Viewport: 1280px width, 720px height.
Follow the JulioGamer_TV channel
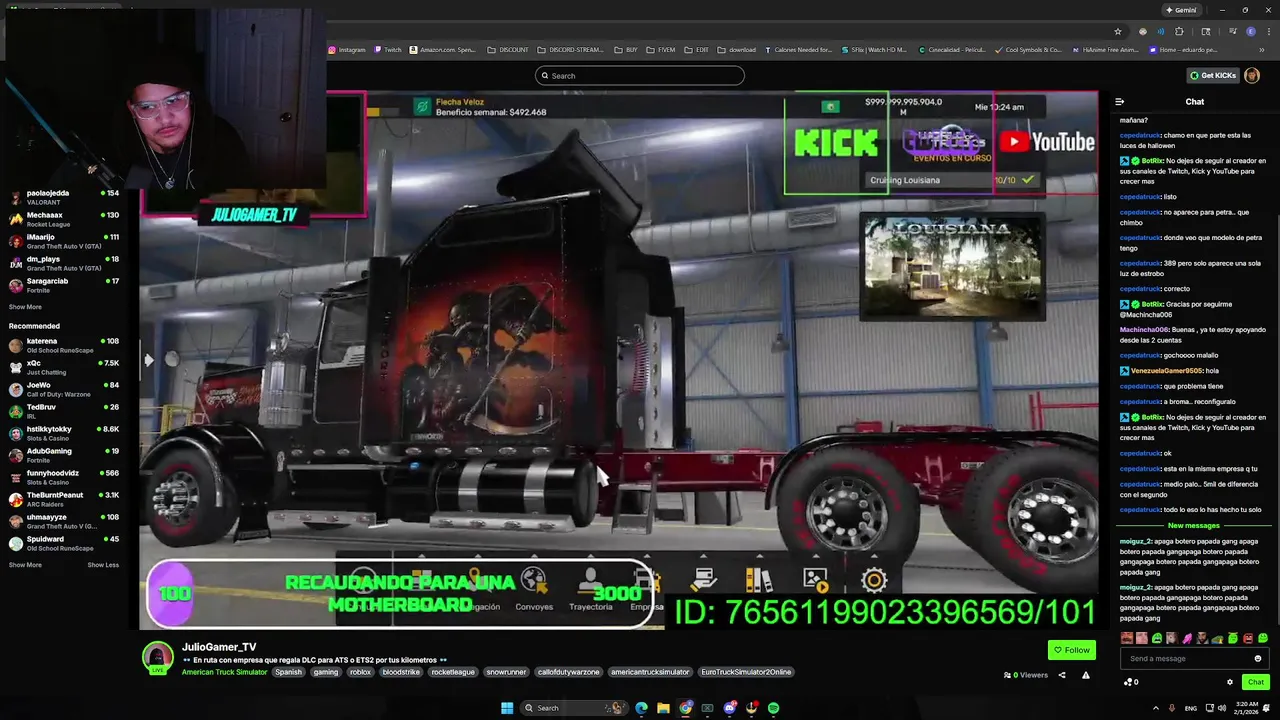click(x=1070, y=650)
